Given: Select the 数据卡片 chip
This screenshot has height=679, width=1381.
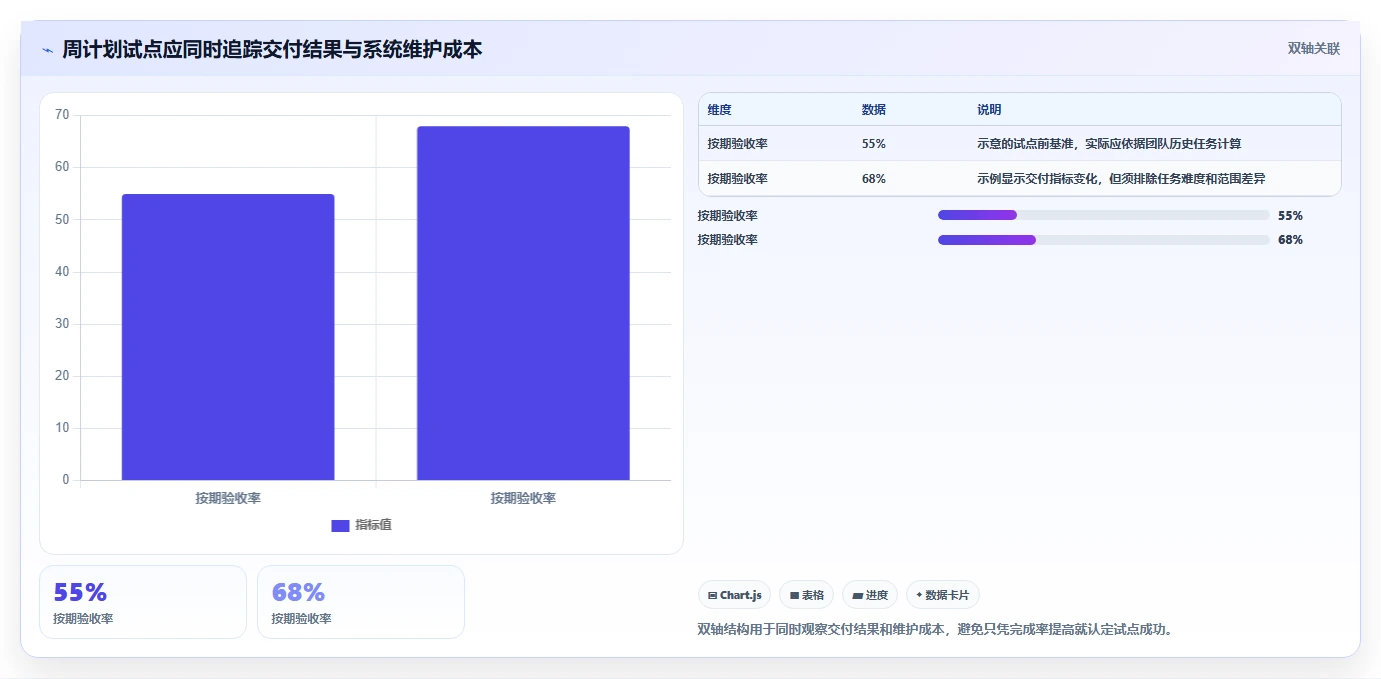Looking at the screenshot, I should (942, 595).
